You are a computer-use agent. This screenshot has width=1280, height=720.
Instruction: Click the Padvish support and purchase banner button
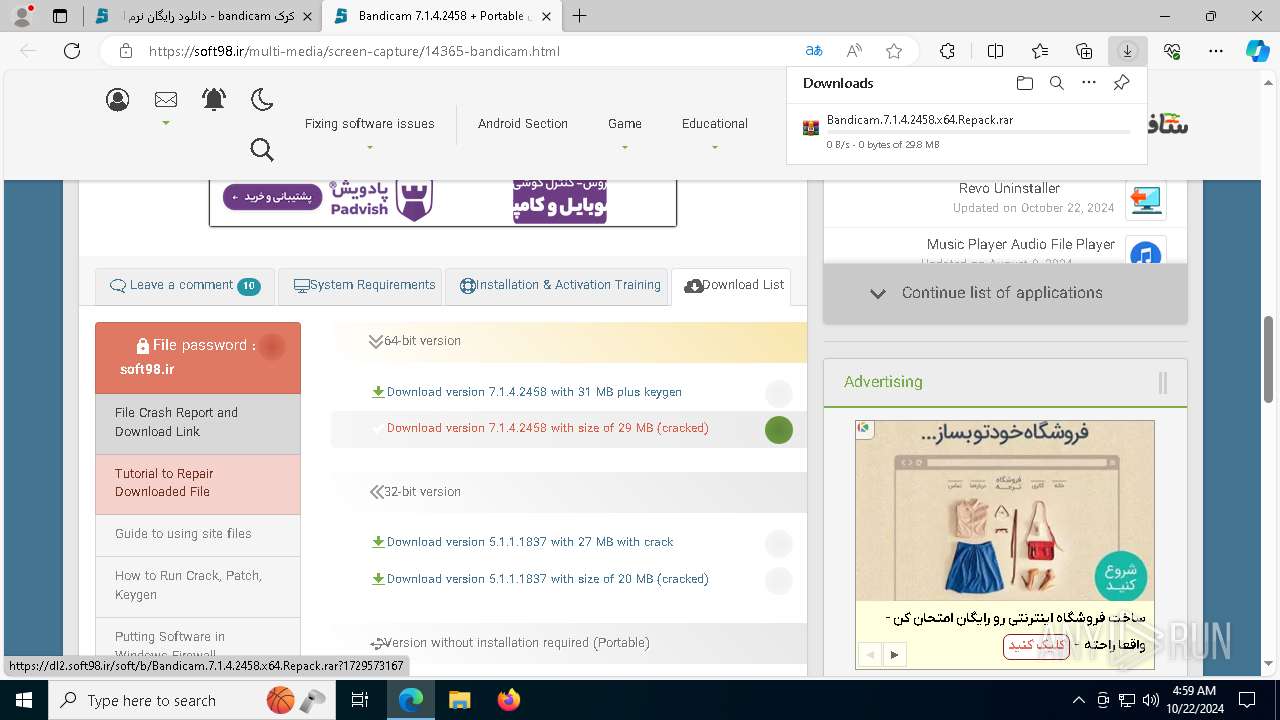pos(272,197)
